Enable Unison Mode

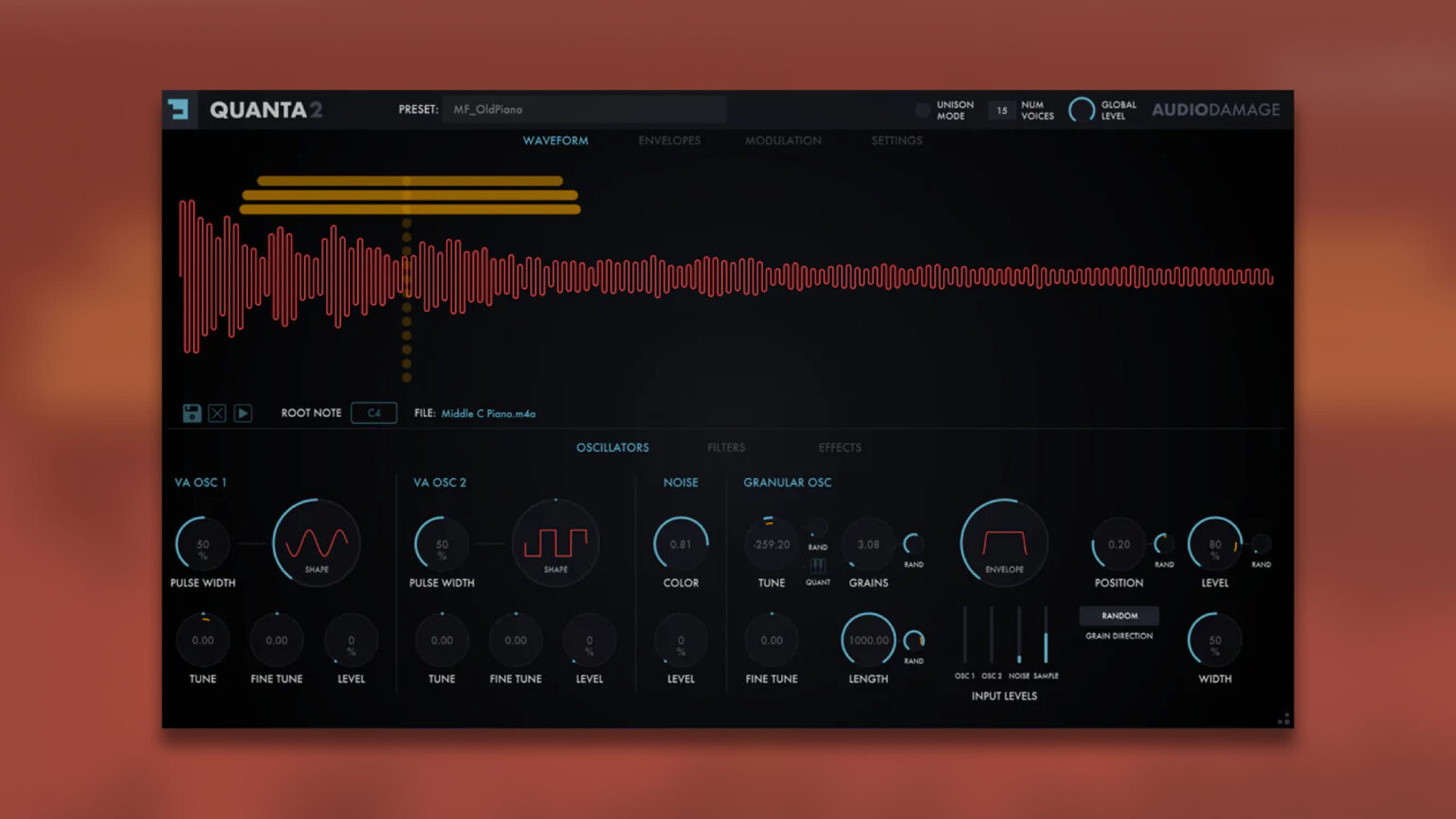pos(921,109)
